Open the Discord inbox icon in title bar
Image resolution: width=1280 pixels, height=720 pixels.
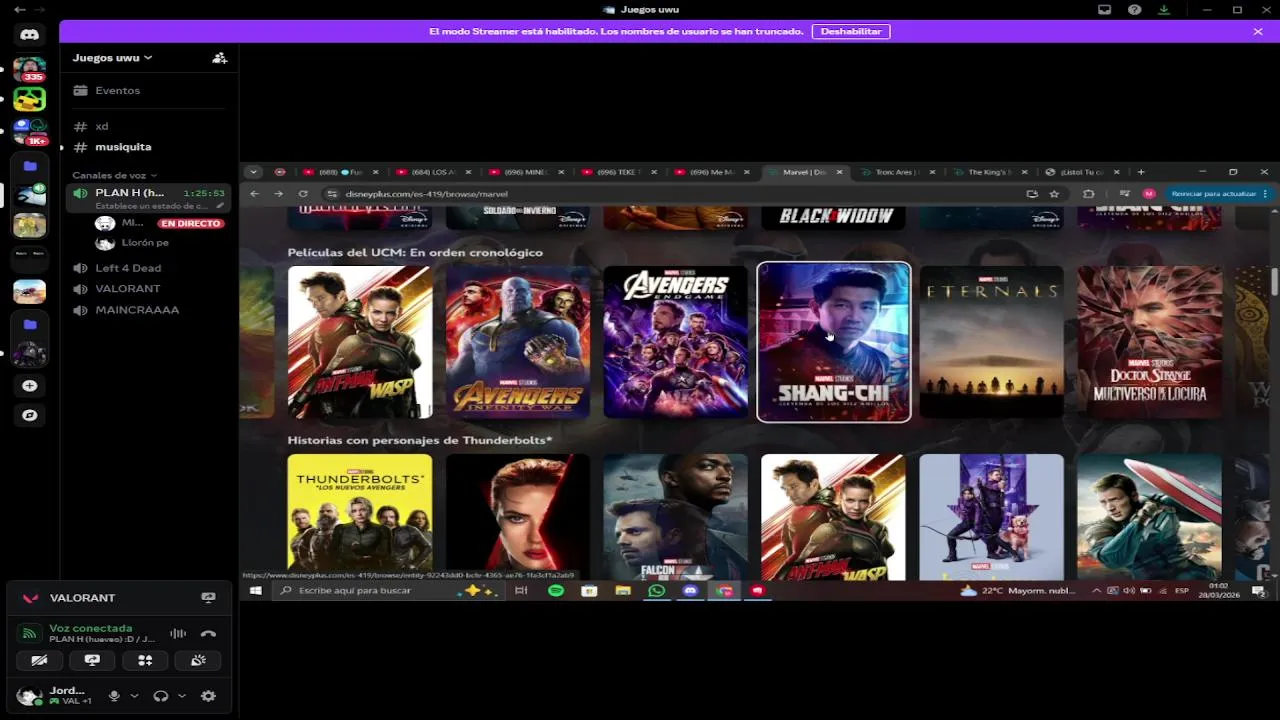click(x=1104, y=10)
